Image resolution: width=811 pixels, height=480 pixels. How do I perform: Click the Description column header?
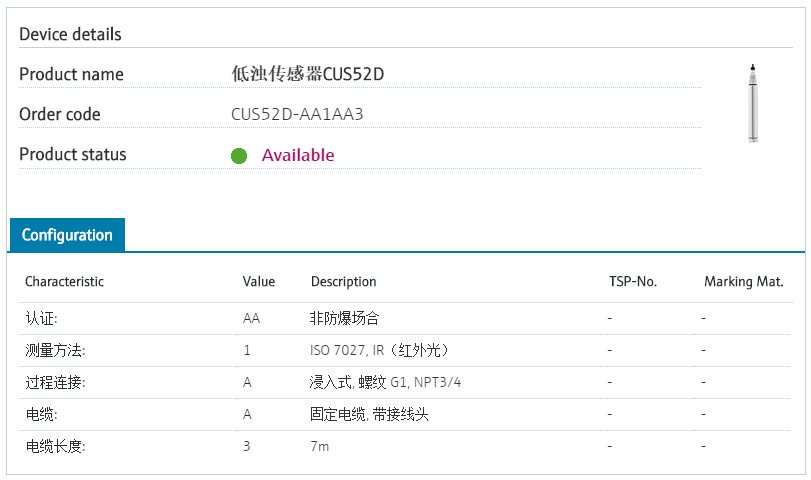(x=343, y=282)
